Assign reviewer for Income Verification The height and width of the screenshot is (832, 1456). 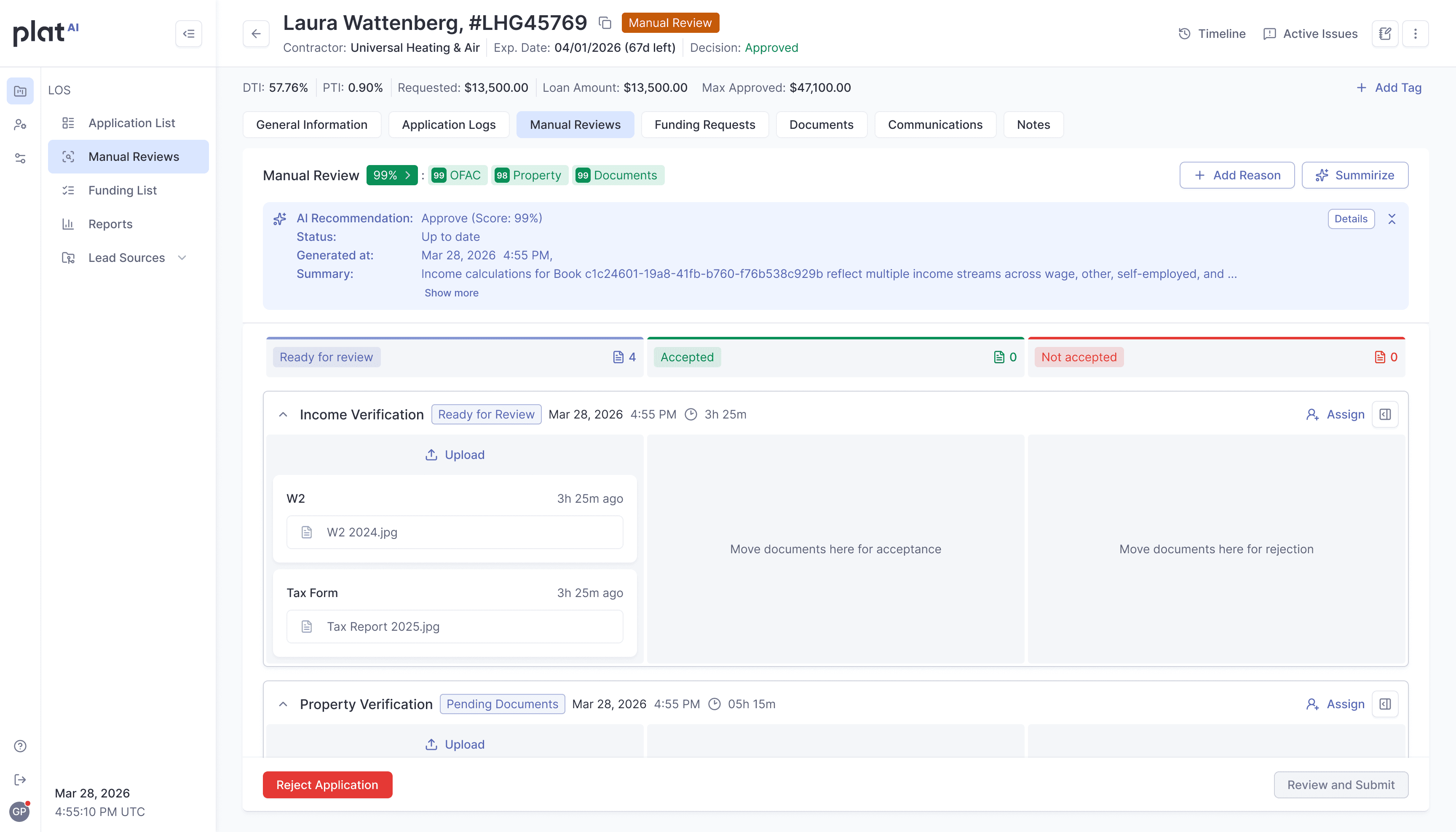tap(1336, 414)
